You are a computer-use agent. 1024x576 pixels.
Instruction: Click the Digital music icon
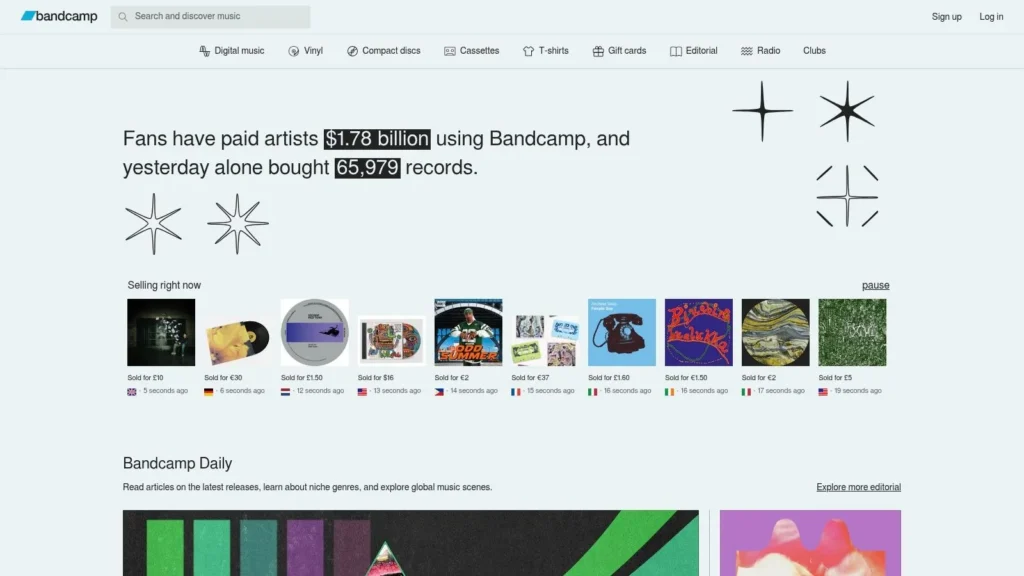click(x=204, y=51)
